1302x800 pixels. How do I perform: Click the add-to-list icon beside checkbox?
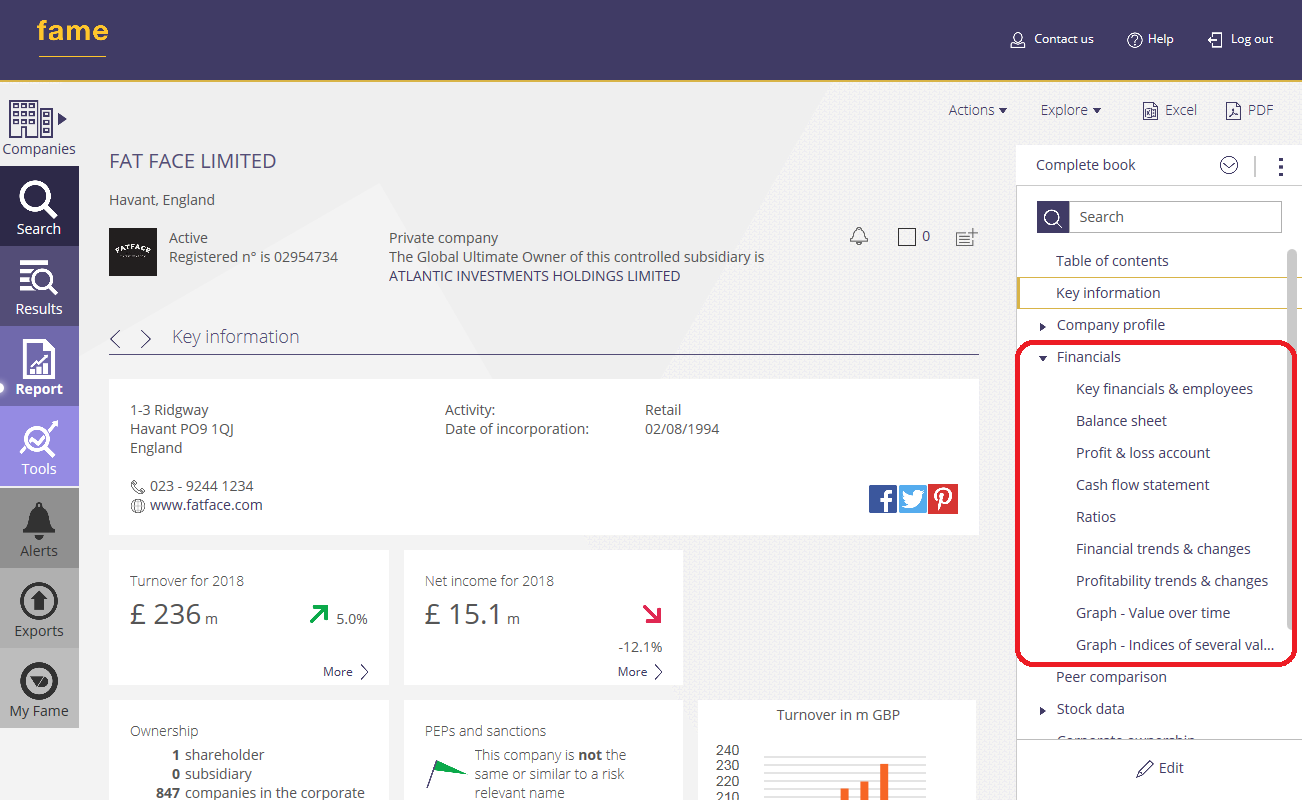click(966, 237)
